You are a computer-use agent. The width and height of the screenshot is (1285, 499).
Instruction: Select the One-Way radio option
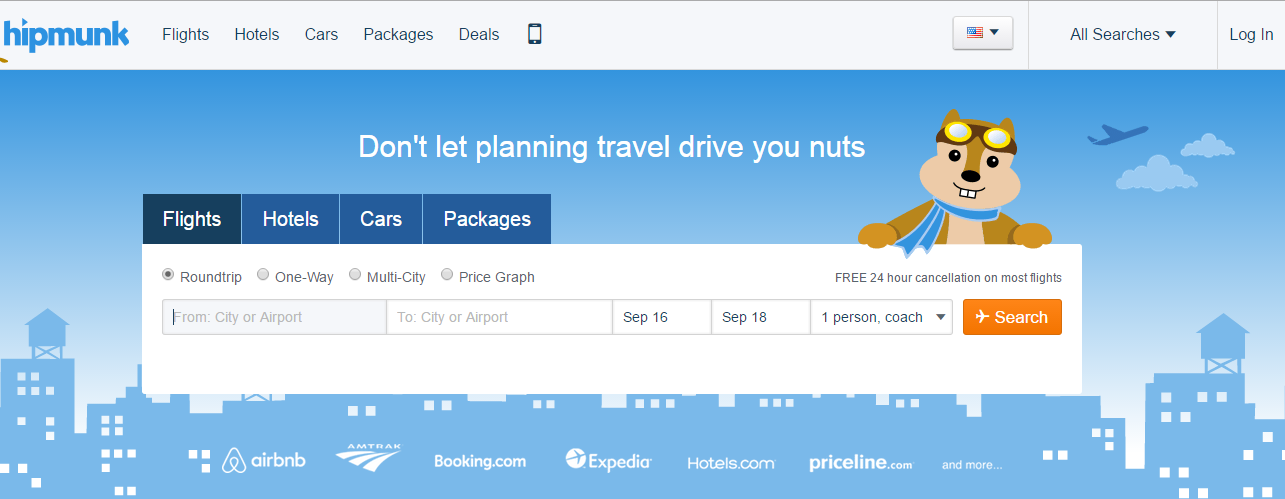tap(295, 276)
